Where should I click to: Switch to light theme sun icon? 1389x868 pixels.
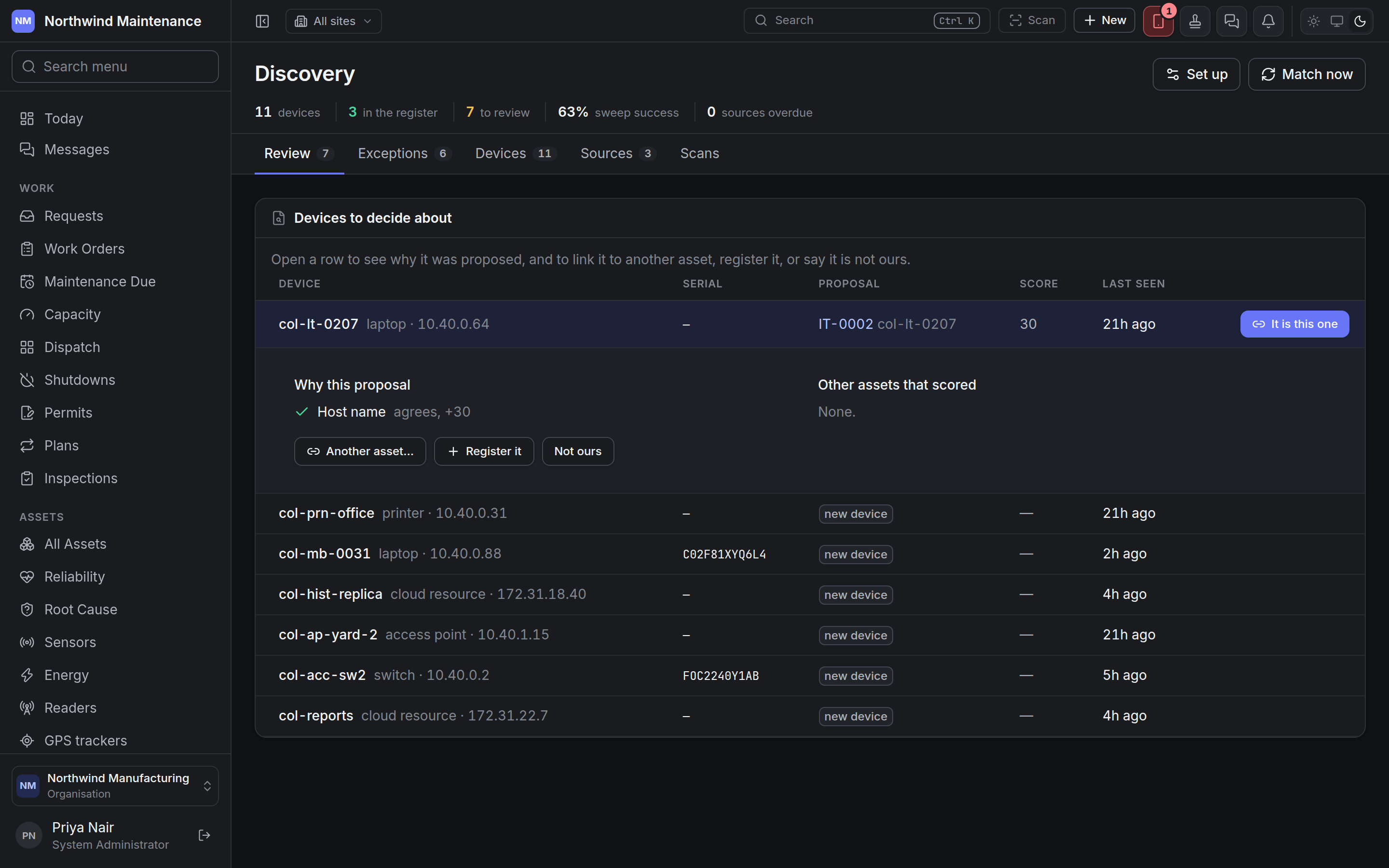tap(1314, 21)
